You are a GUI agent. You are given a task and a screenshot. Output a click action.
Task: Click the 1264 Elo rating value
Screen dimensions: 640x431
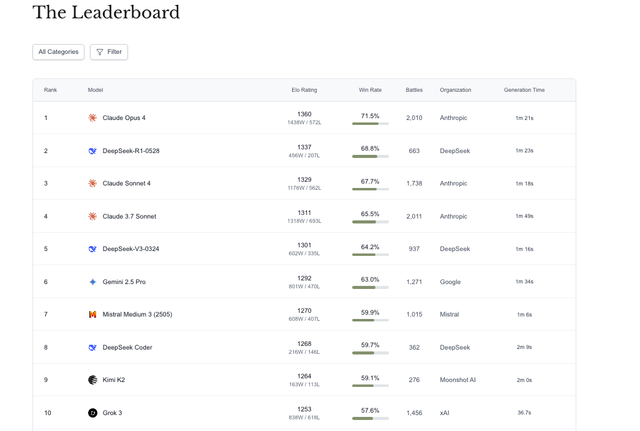click(x=304, y=376)
